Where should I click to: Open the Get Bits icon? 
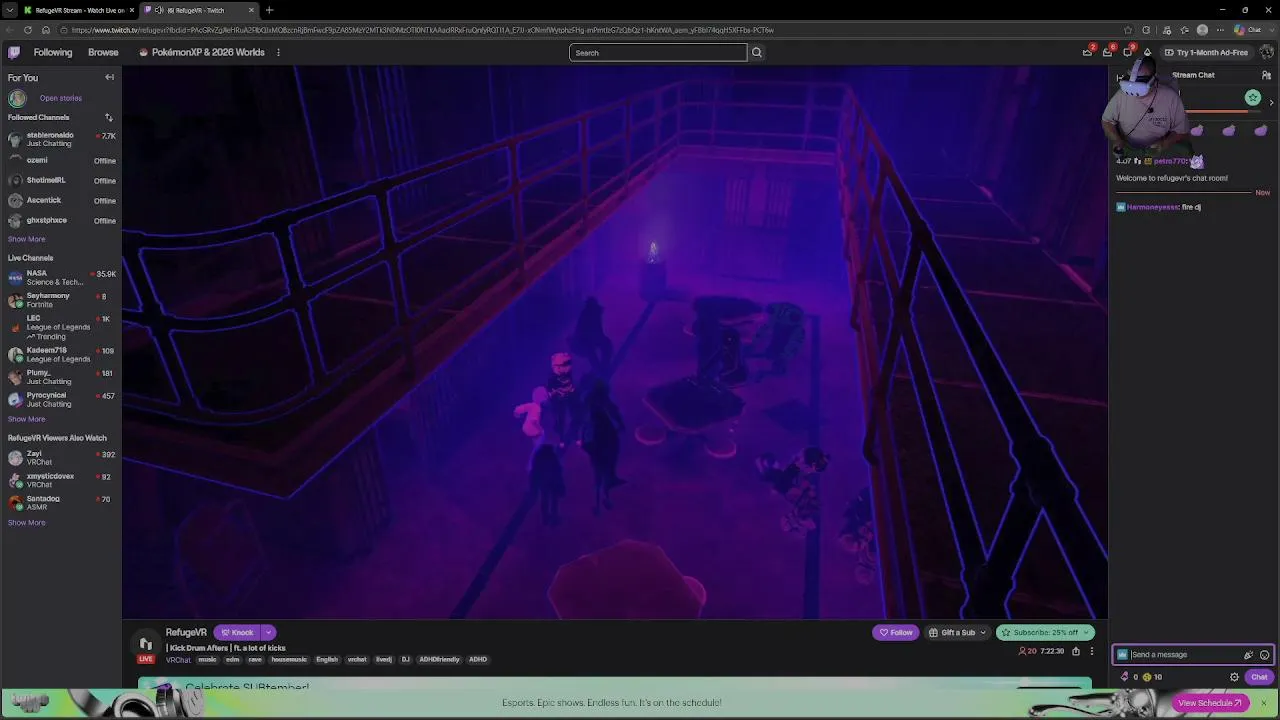(1147, 52)
